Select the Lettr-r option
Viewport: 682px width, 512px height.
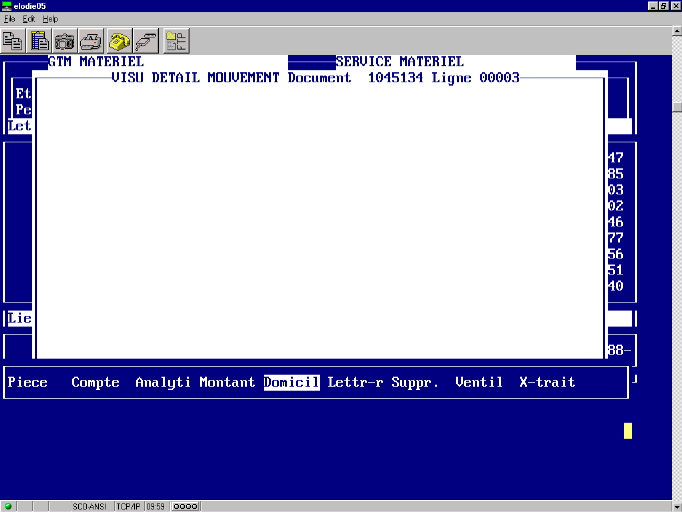(355, 382)
